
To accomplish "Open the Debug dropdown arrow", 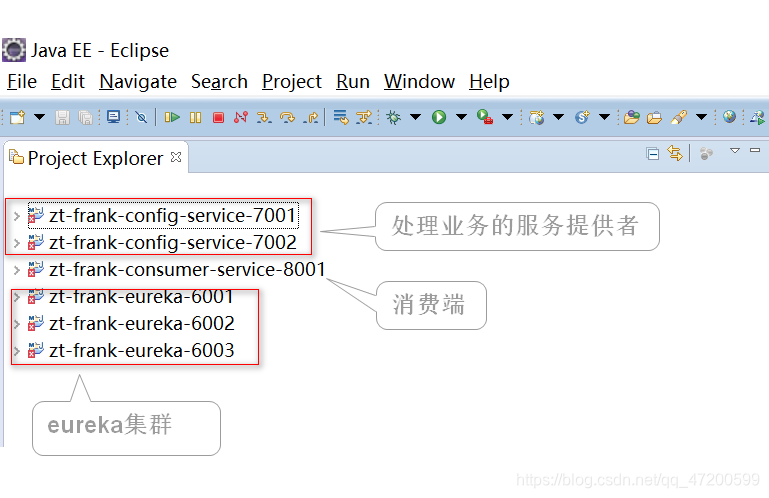I will 415,117.
